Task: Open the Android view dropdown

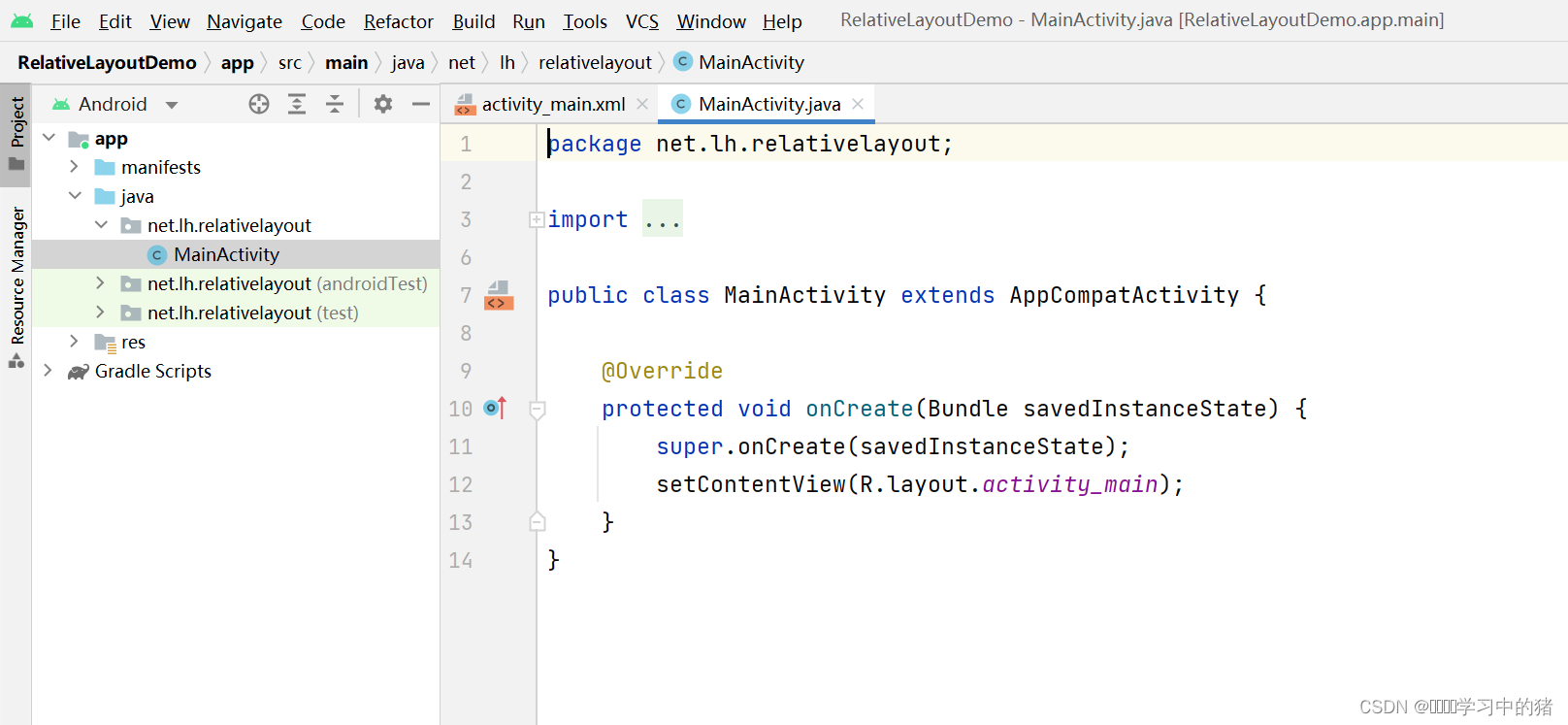Action: point(172,105)
